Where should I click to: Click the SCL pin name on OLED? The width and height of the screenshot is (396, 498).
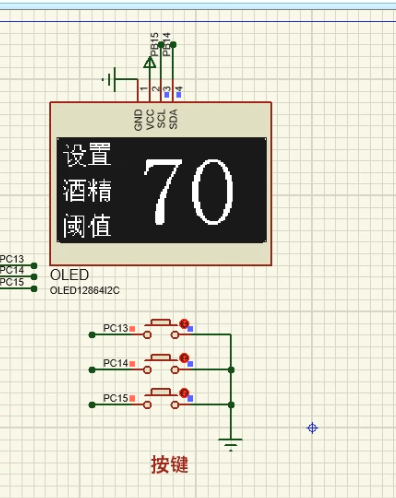point(161,119)
